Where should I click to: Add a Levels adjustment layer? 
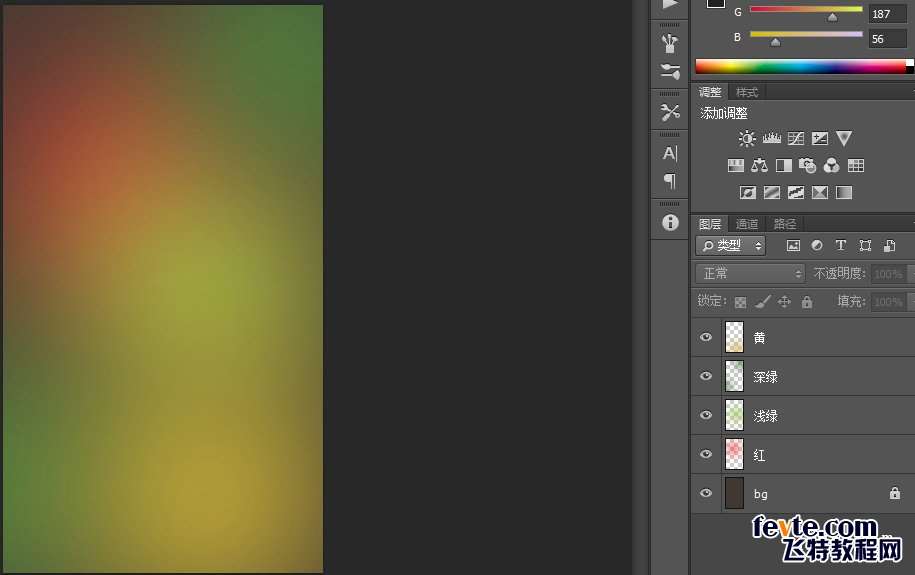pos(771,138)
